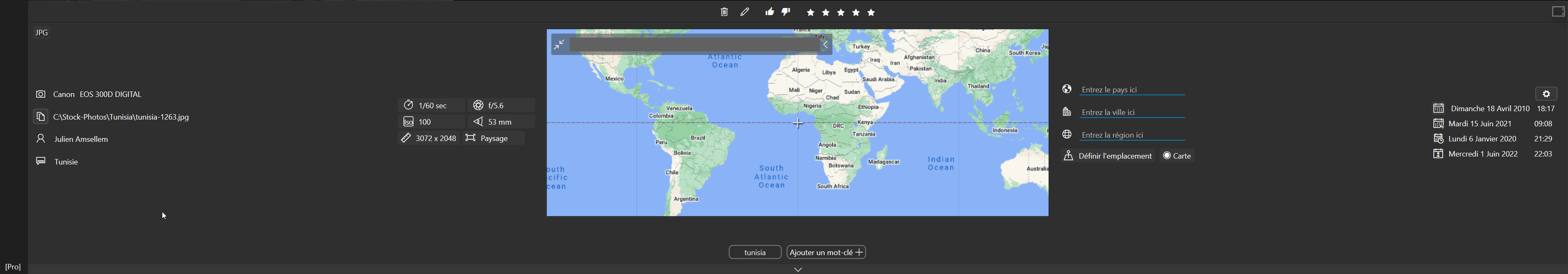The width and height of the screenshot is (1568, 274).
Task: Focus the 'Entrez la région ici' field
Action: tap(1132, 135)
